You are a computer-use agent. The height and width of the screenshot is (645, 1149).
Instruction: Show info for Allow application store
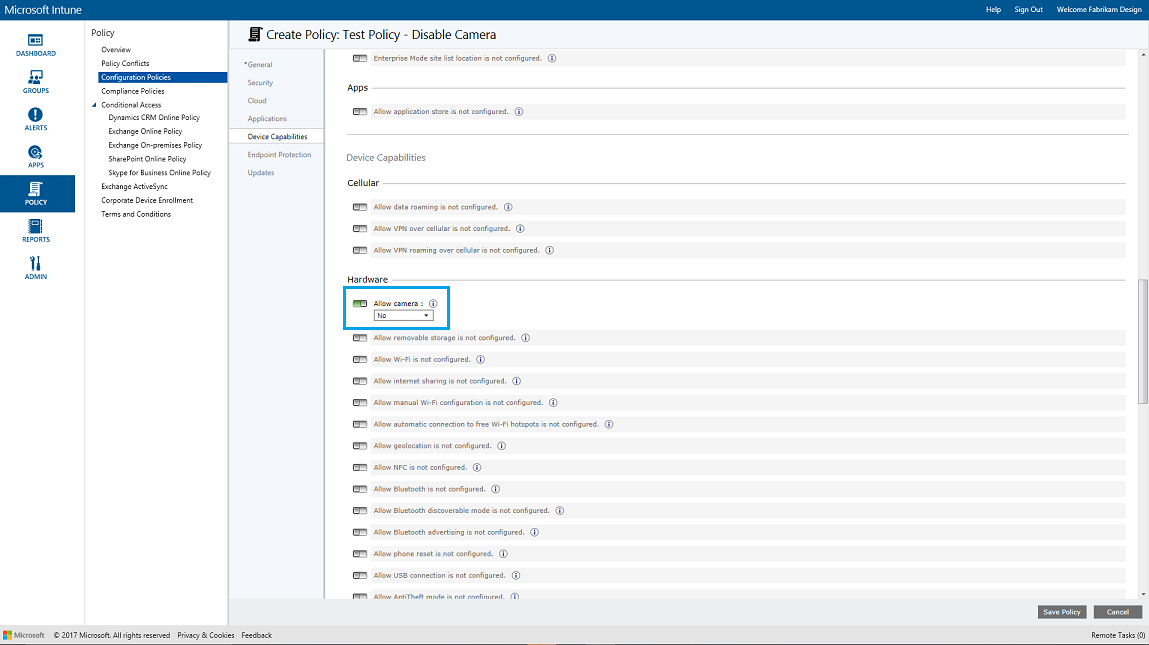click(x=519, y=112)
